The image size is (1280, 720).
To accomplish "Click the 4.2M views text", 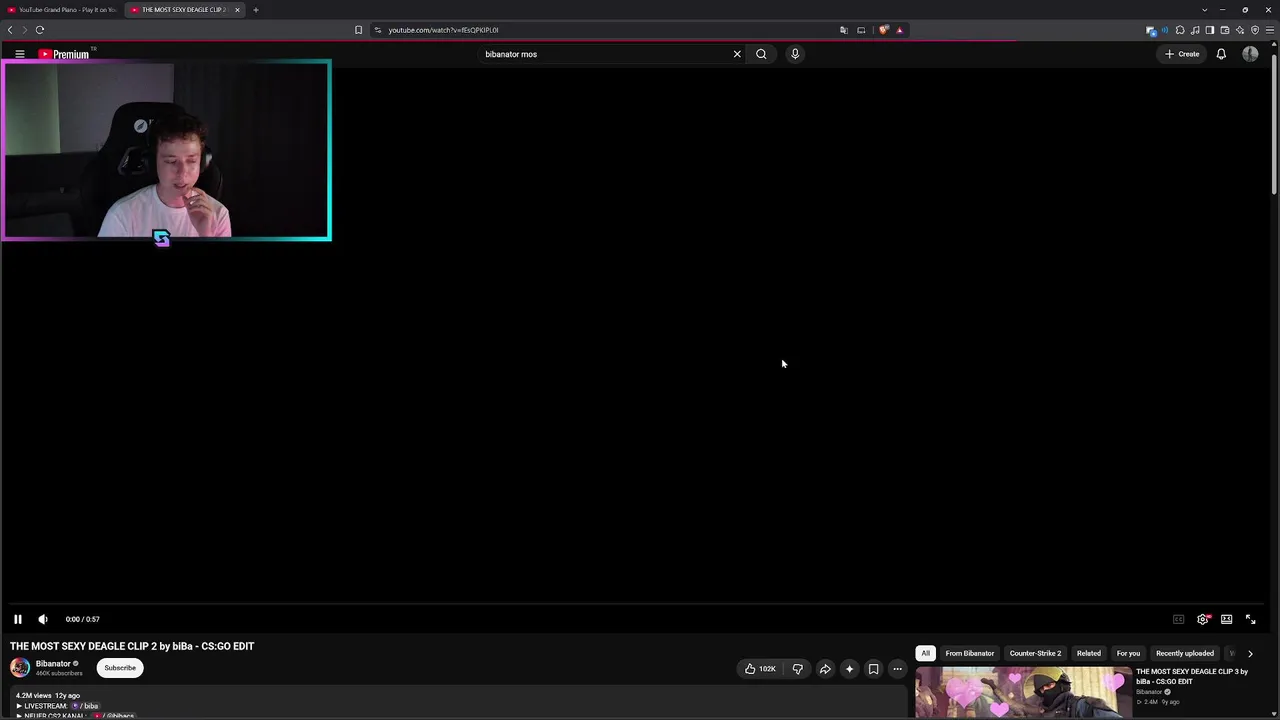I will point(33,695).
